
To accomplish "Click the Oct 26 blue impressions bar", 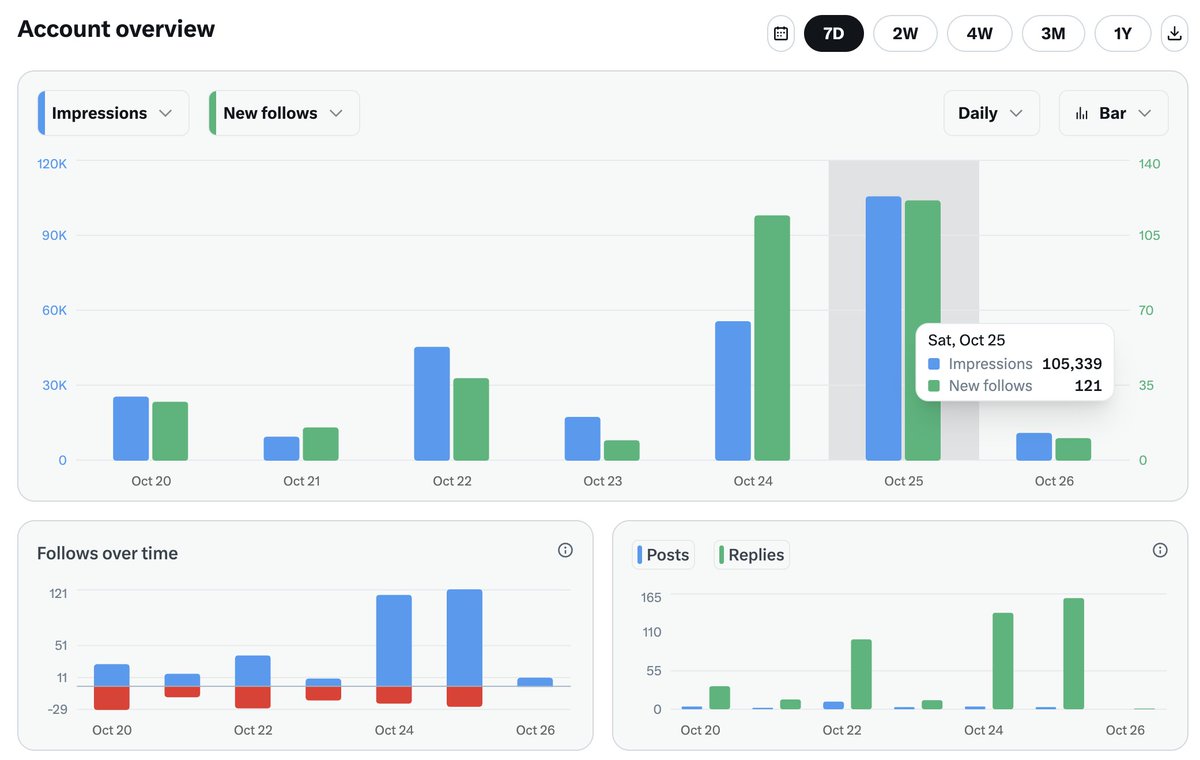I will [x=1034, y=447].
